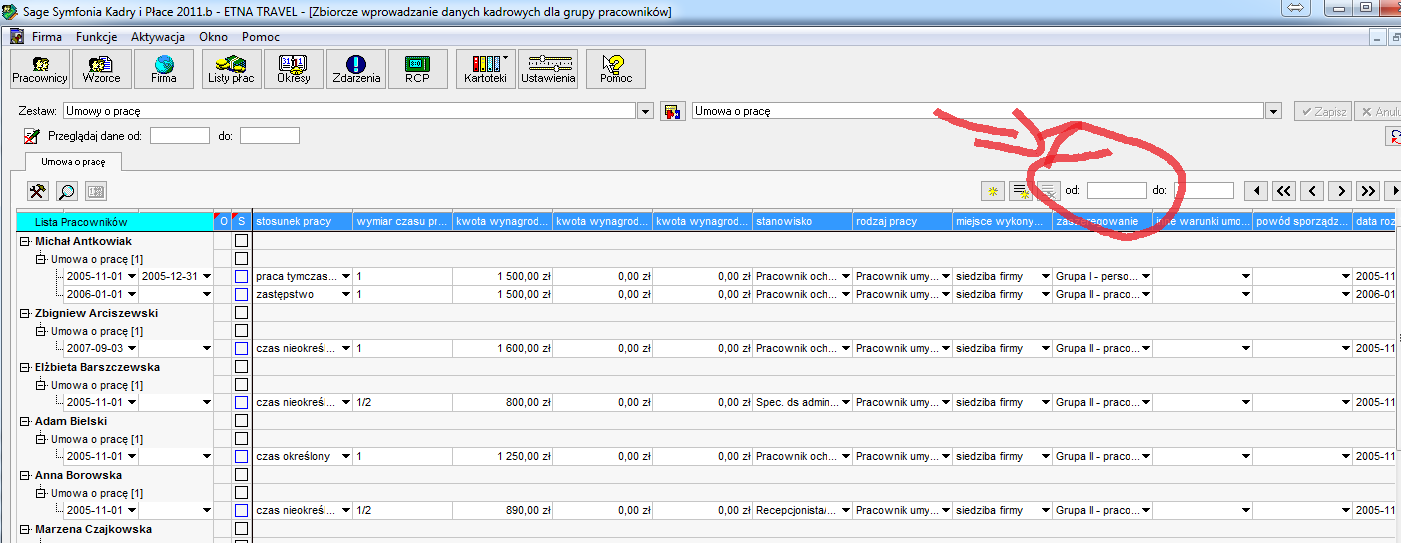Tick the black checkbox in Michał Antkowiak row

coord(241,241)
